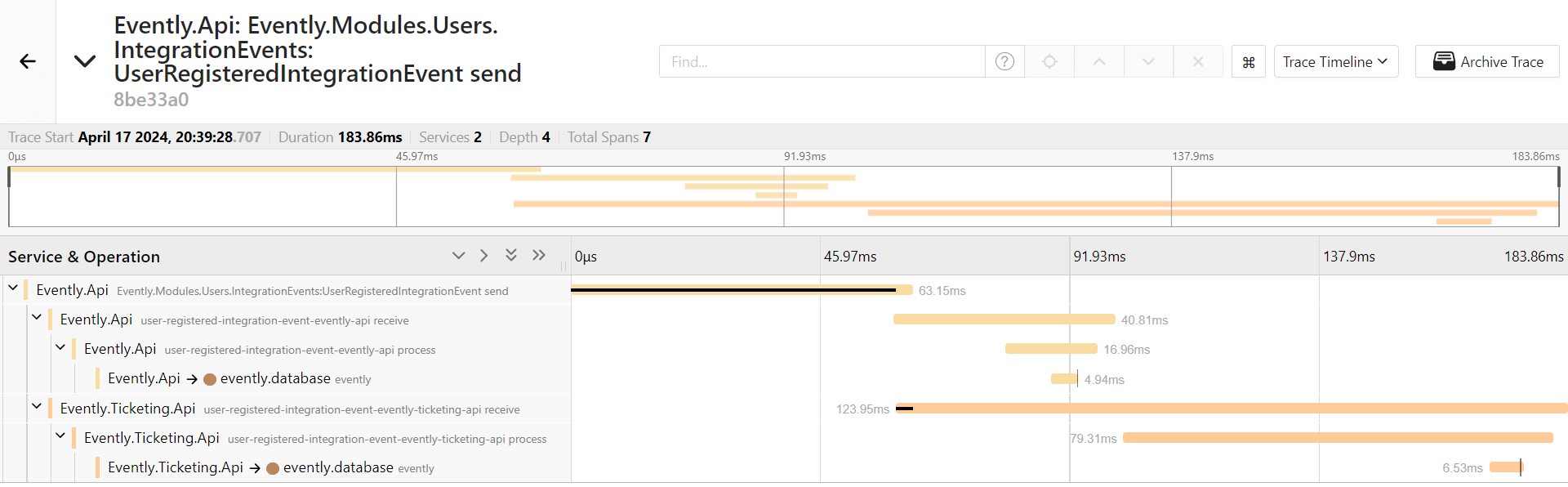Click the Archive Trace button
This screenshot has height=487, width=1568.
[x=1487, y=61]
